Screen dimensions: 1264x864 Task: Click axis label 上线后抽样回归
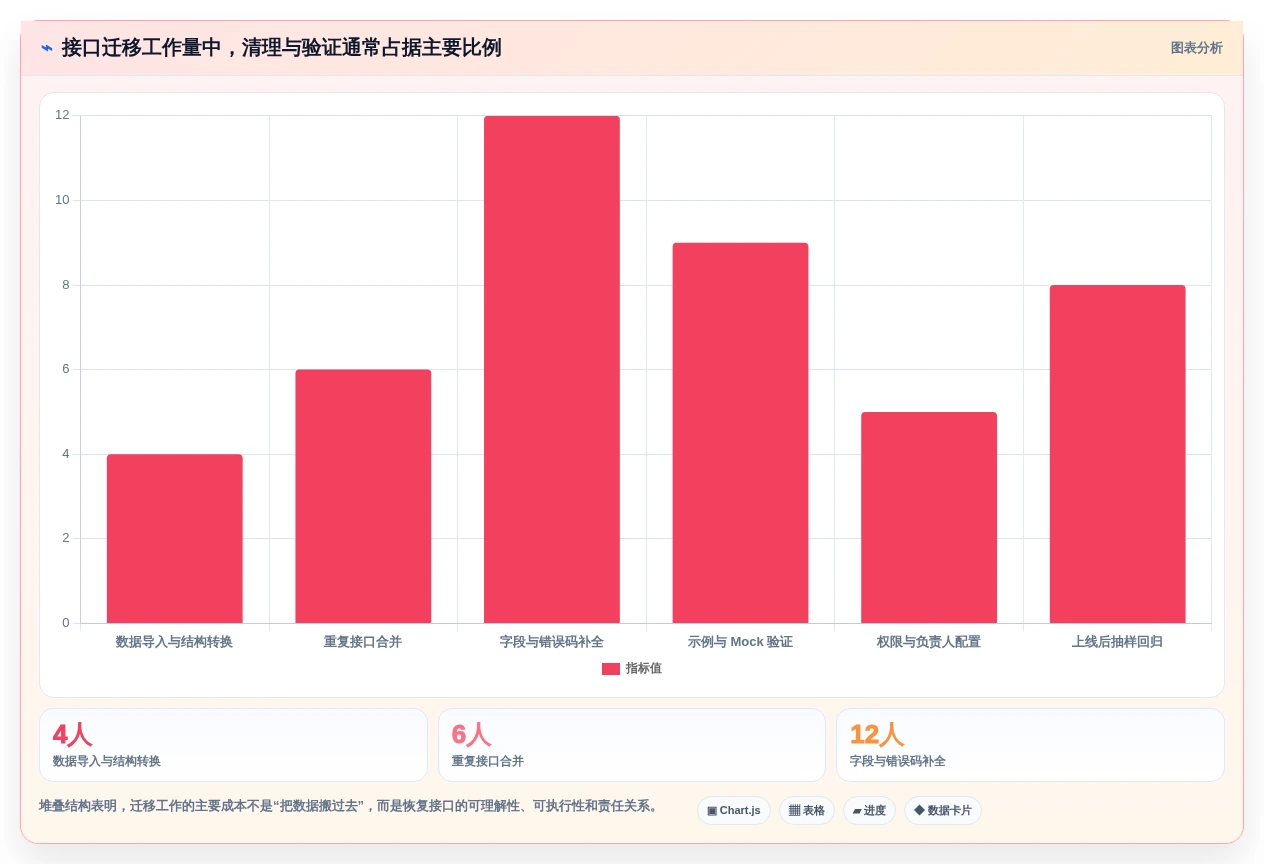(x=1118, y=642)
